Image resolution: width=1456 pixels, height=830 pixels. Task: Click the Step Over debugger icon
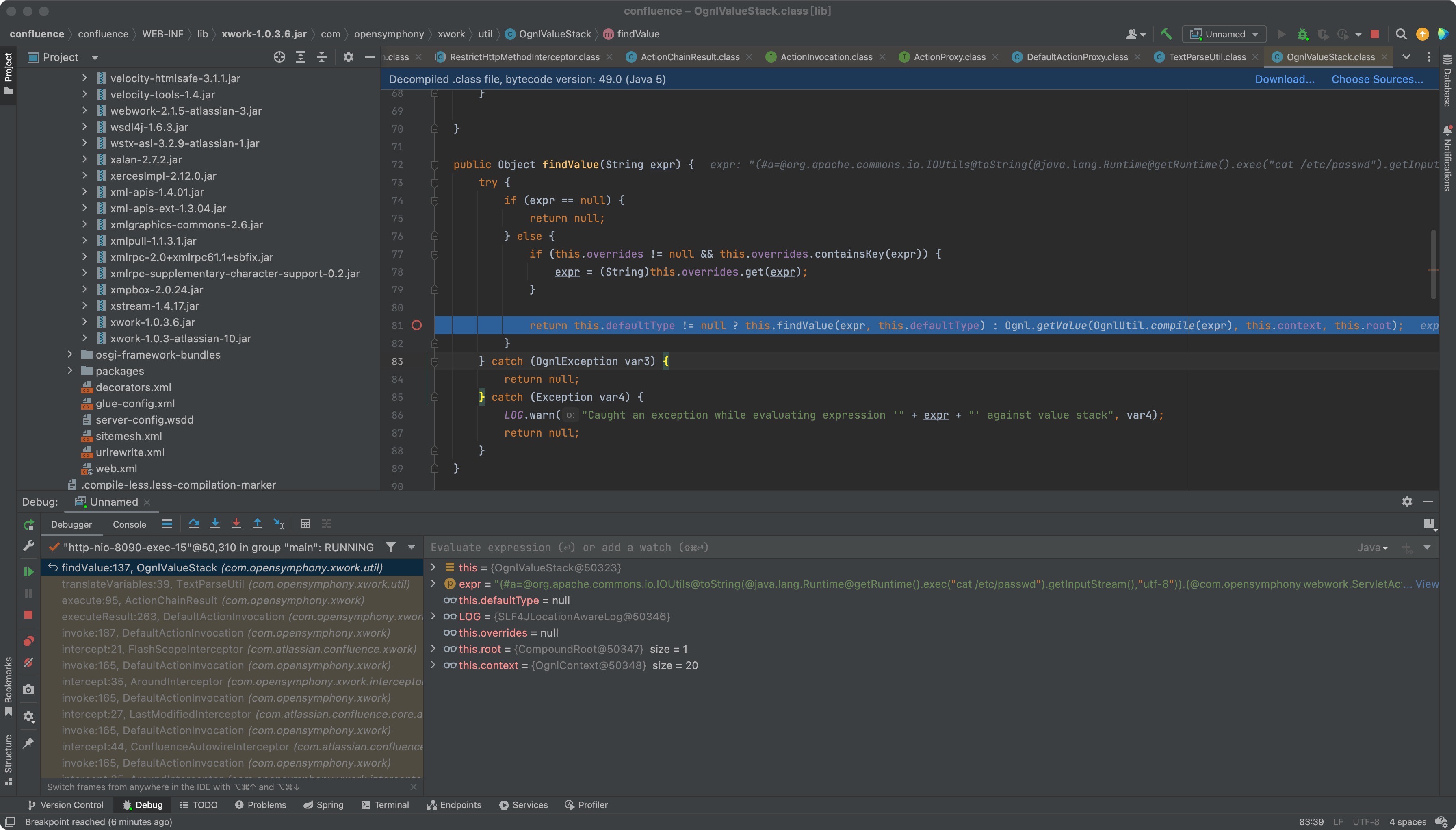[194, 524]
